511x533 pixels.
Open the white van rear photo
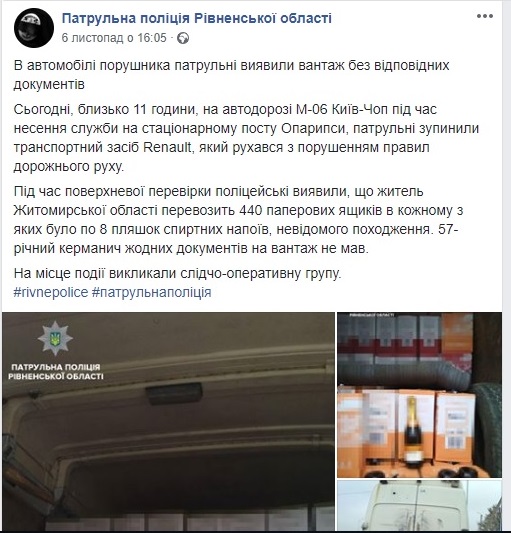[x=419, y=505]
